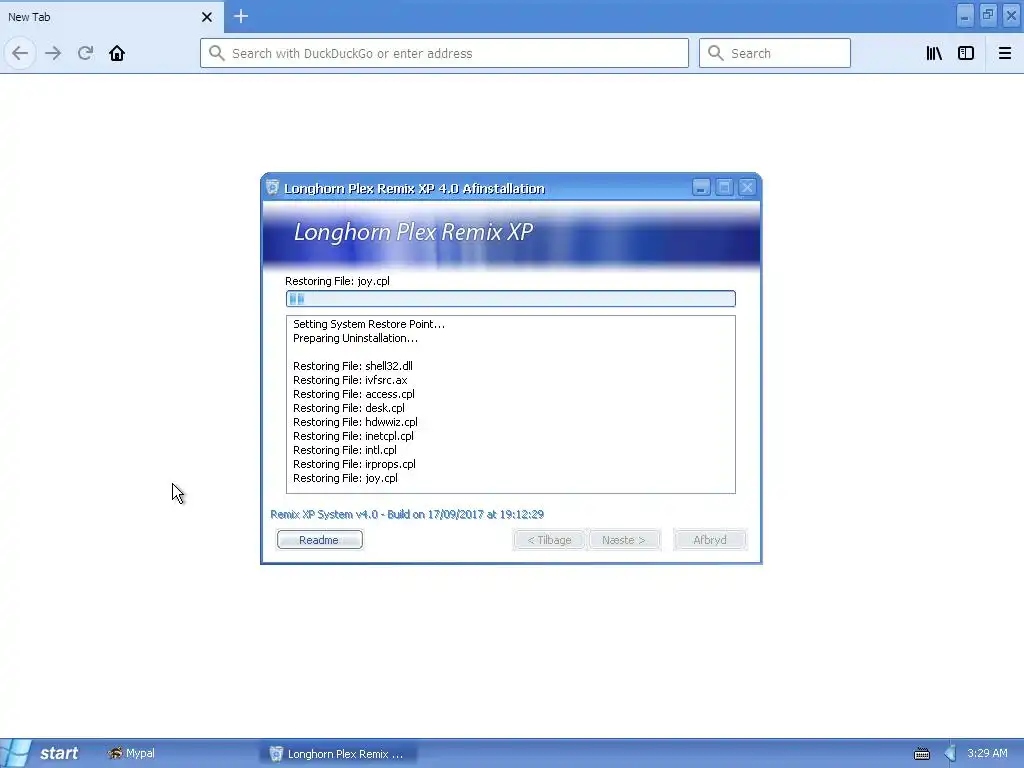Image resolution: width=1024 pixels, height=768 pixels.
Task: Restore down the browser window
Action: click(988, 16)
